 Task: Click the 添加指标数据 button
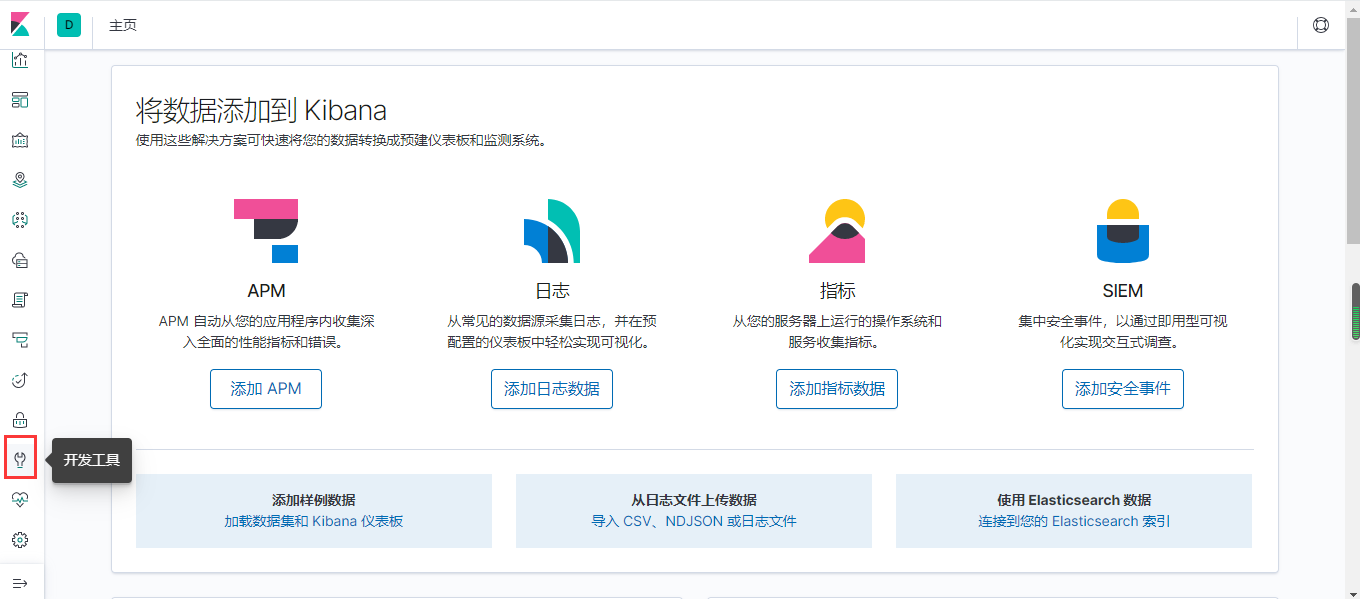[x=837, y=389]
